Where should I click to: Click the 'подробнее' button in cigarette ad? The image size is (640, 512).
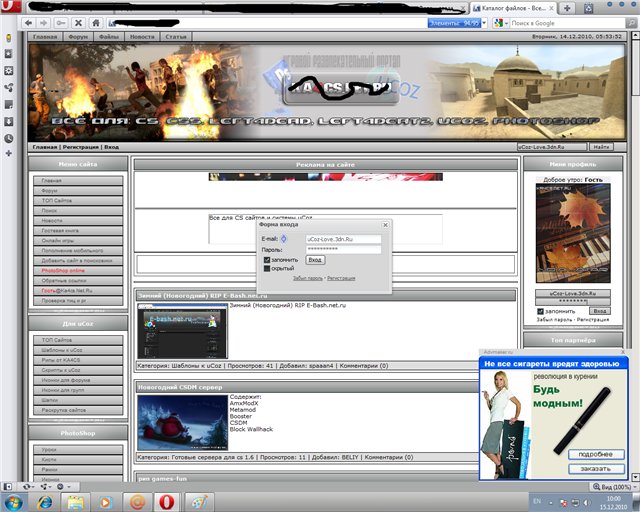coord(596,454)
